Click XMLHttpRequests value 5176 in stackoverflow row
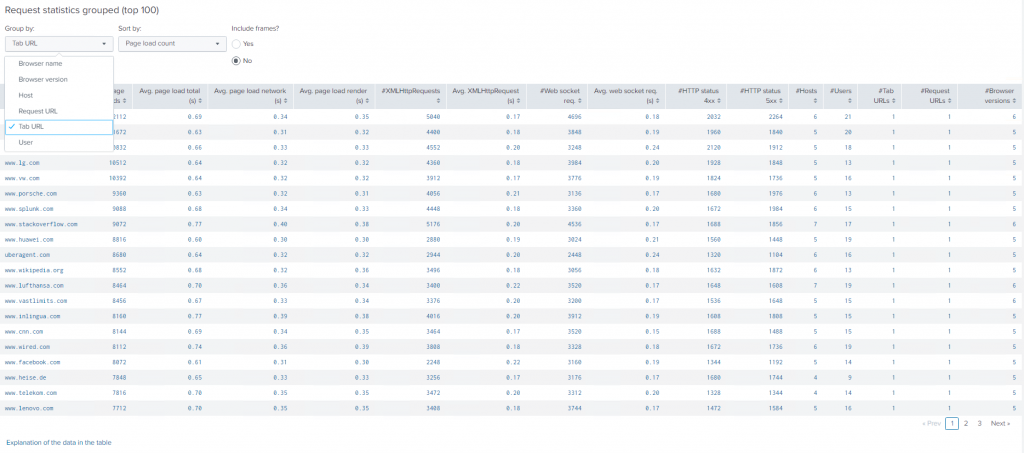Viewport: 1024px width, 453px height. 433,224
